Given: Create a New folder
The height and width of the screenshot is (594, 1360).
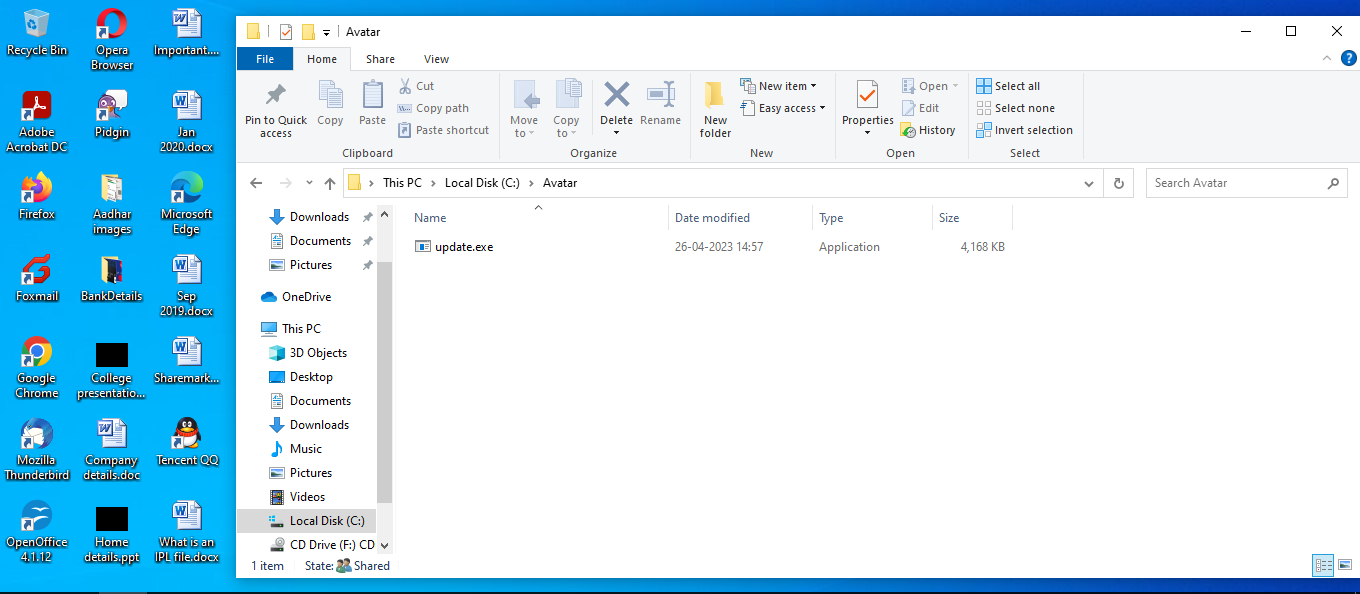Looking at the screenshot, I should pos(714,107).
